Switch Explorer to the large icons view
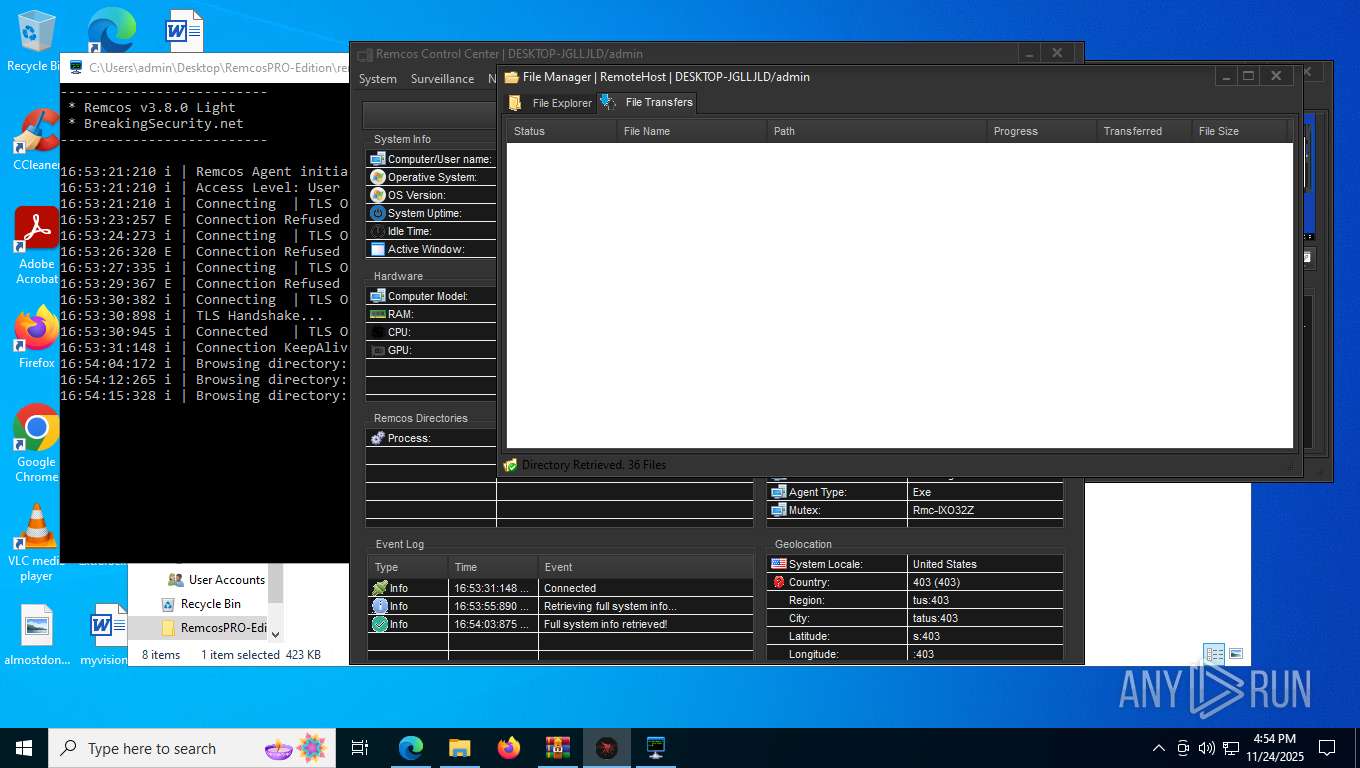Viewport: 1360px width, 768px height. (x=1236, y=654)
